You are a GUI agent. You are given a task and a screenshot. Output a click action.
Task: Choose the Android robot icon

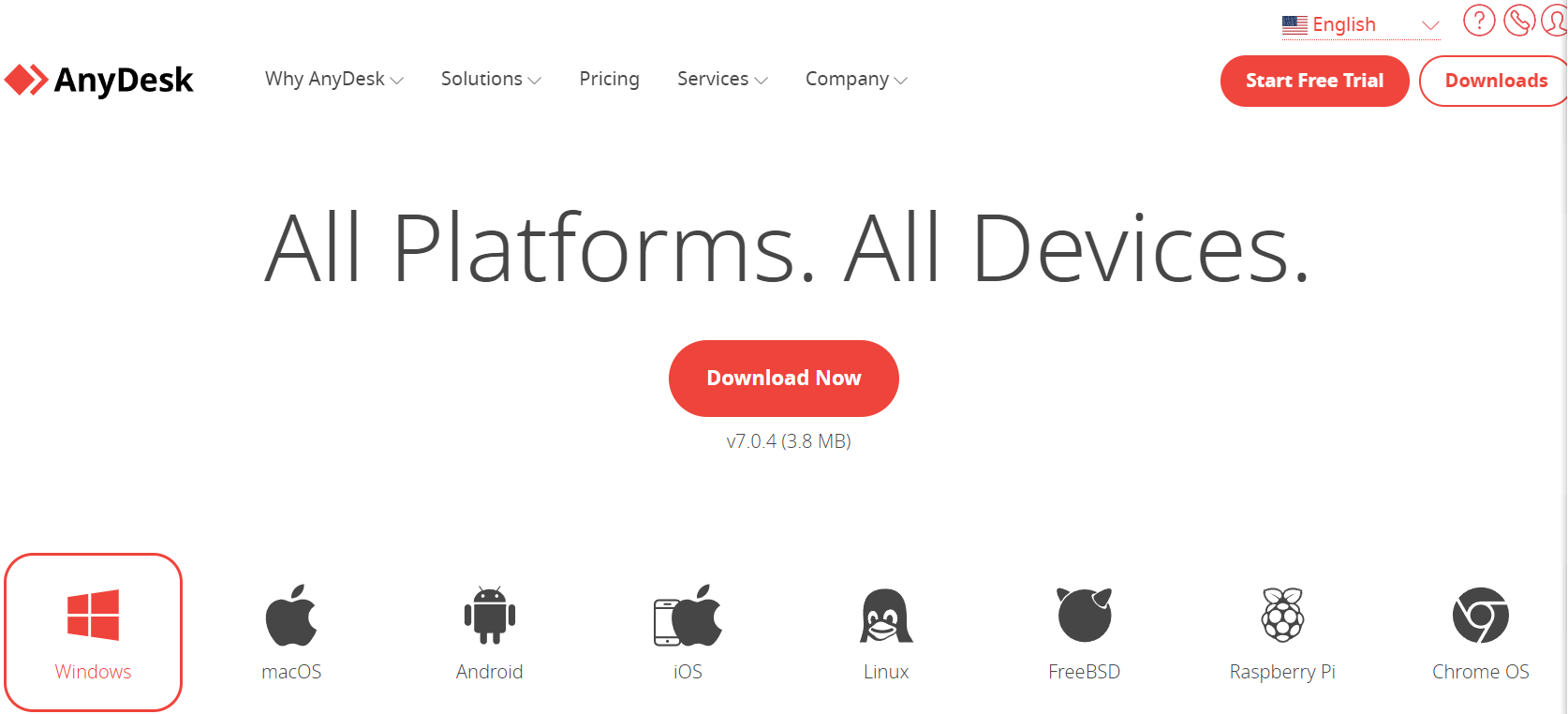(x=490, y=615)
